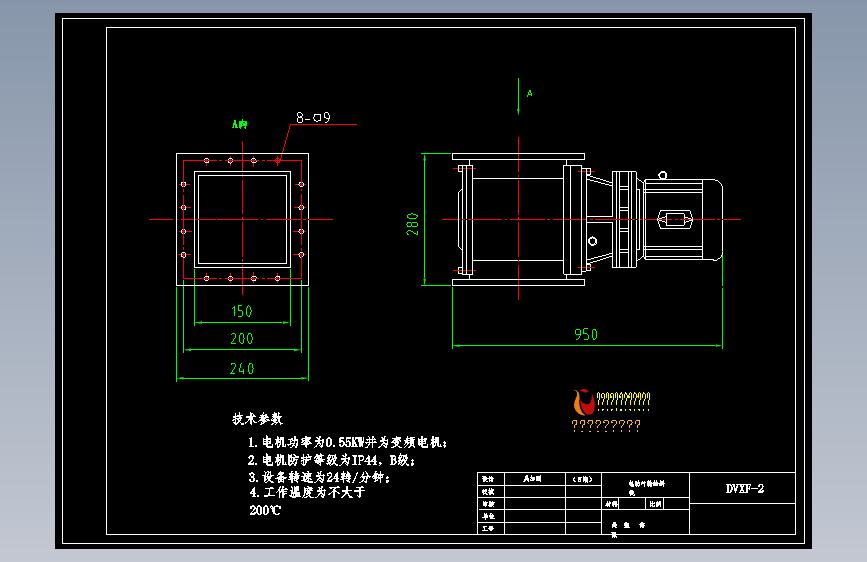The width and height of the screenshot is (867, 562).
Task: Select the 8-ø9 hole callout text
Action: (313, 117)
